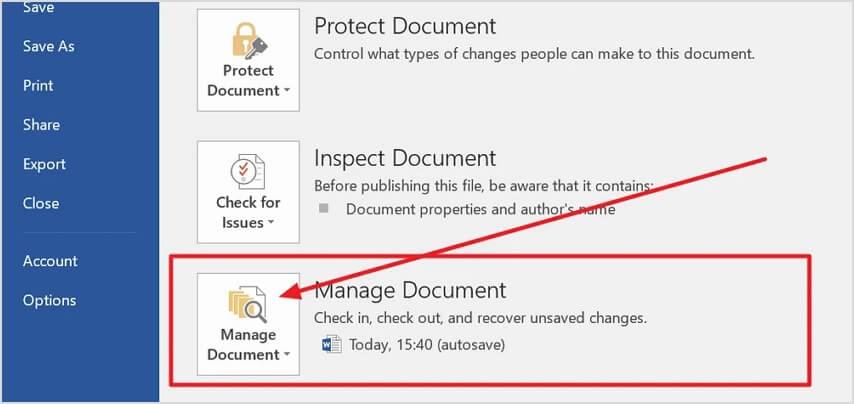854x404 pixels.
Task: Click Close in the blue sidebar
Action: pos(41,203)
